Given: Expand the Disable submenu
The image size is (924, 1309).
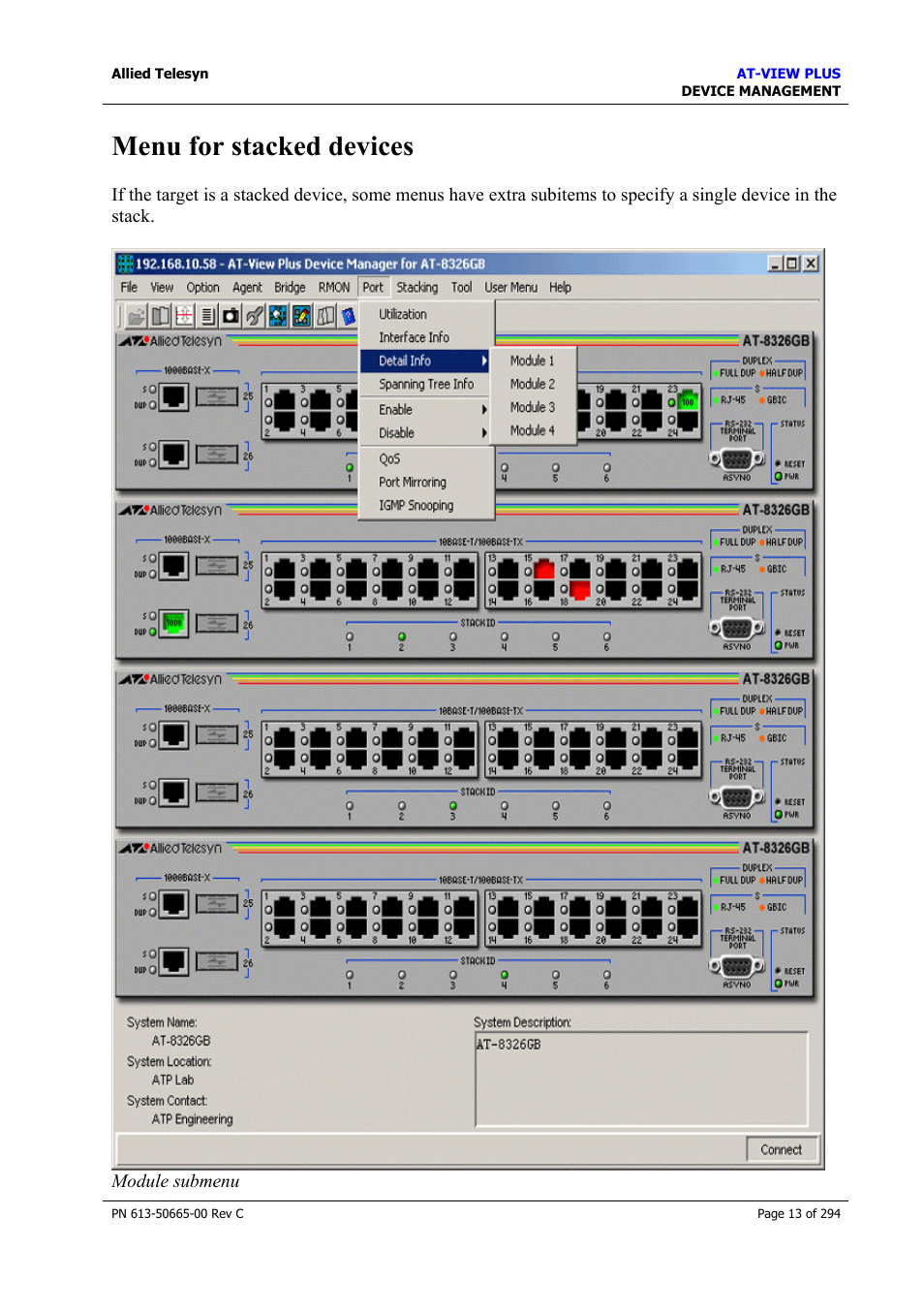Looking at the screenshot, I should coord(426,433).
